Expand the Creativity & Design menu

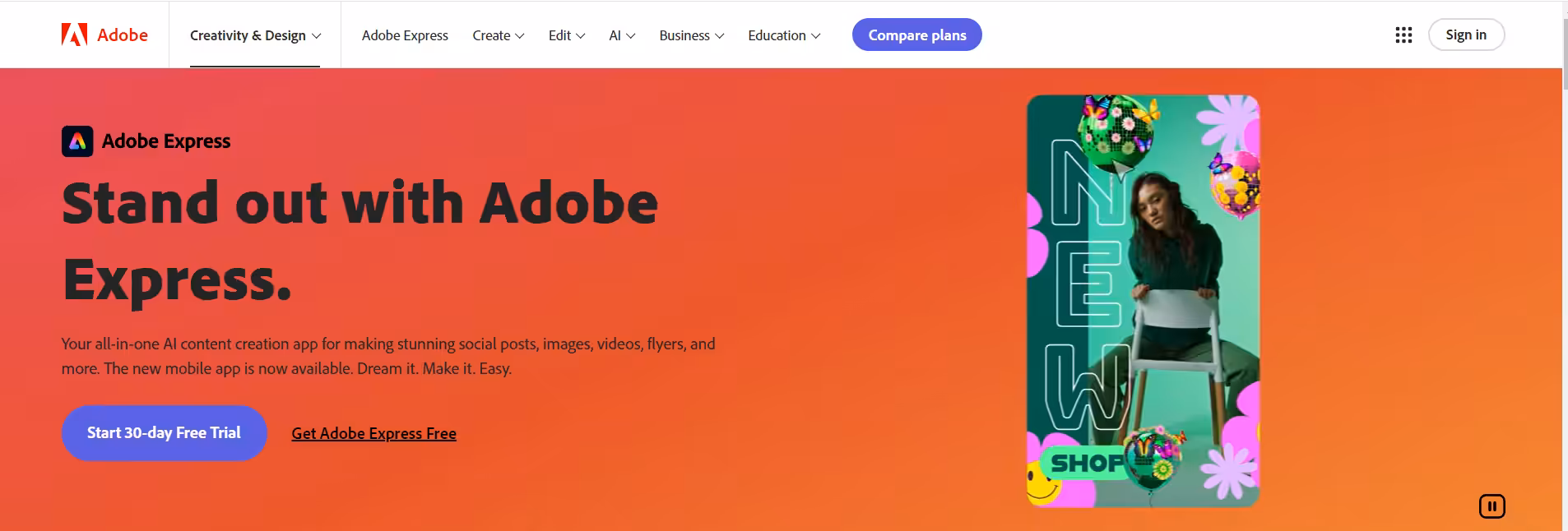(255, 35)
